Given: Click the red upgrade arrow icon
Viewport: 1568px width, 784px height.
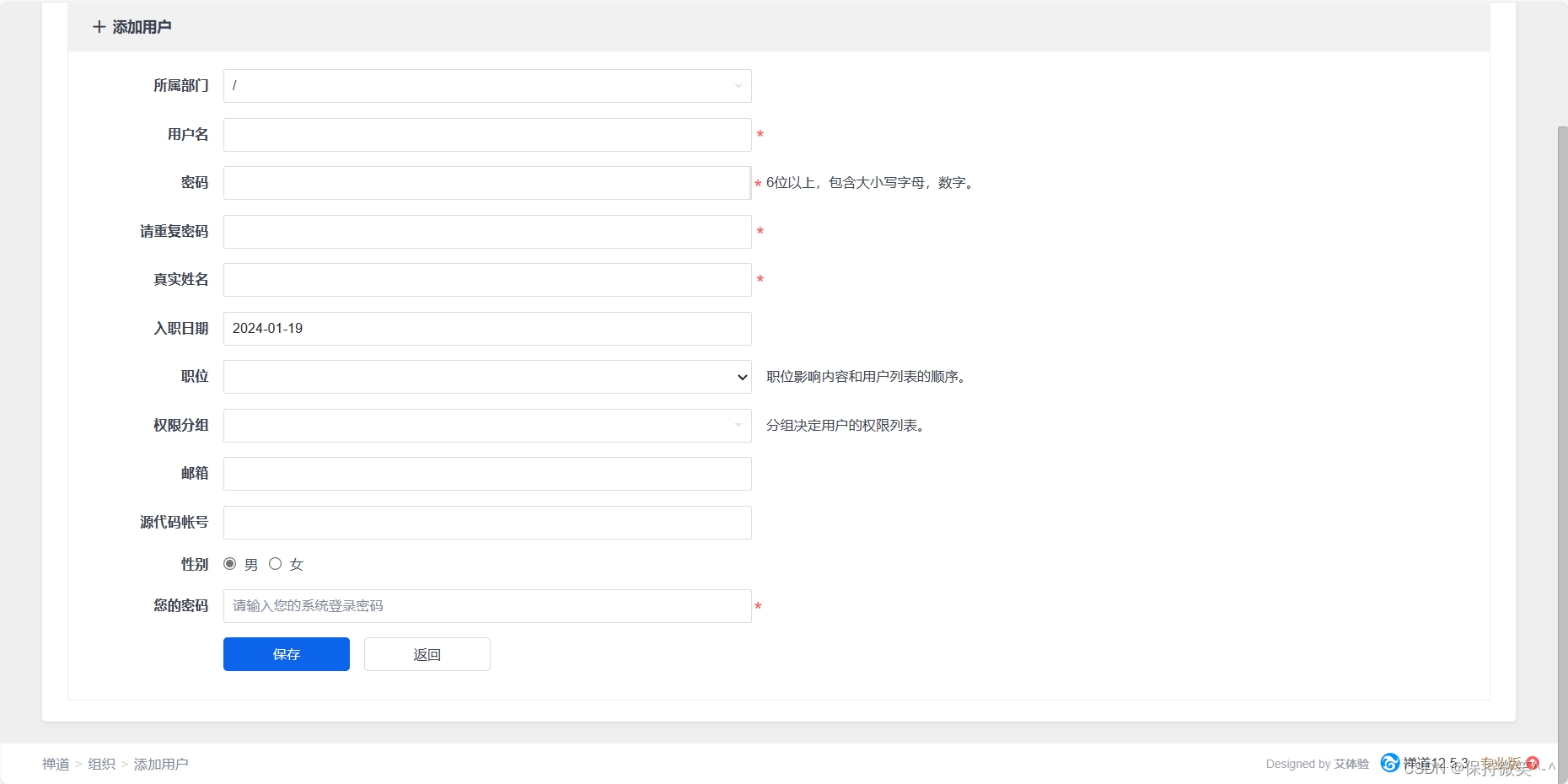Looking at the screenshot, I should [1533, 764].
